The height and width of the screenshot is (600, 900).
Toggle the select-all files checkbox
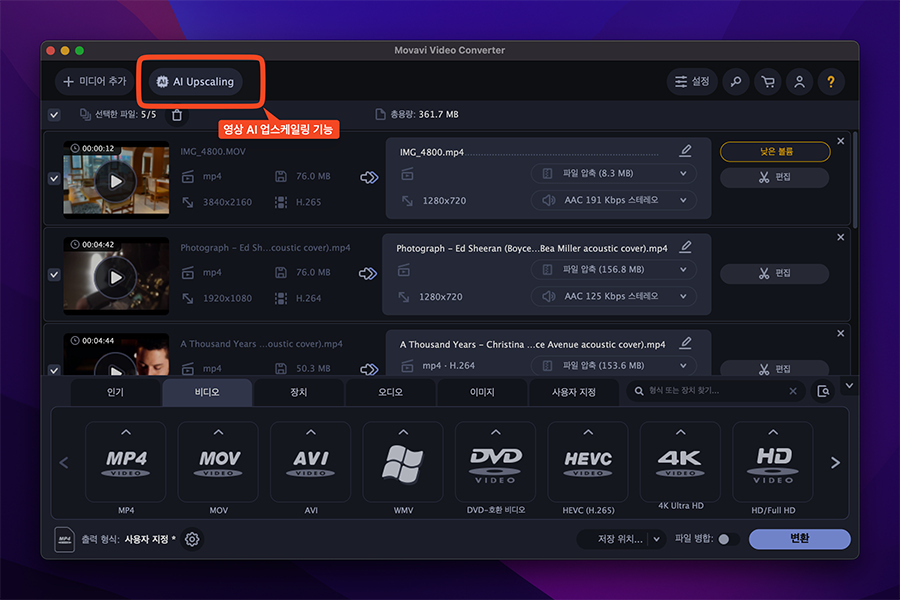54,115
